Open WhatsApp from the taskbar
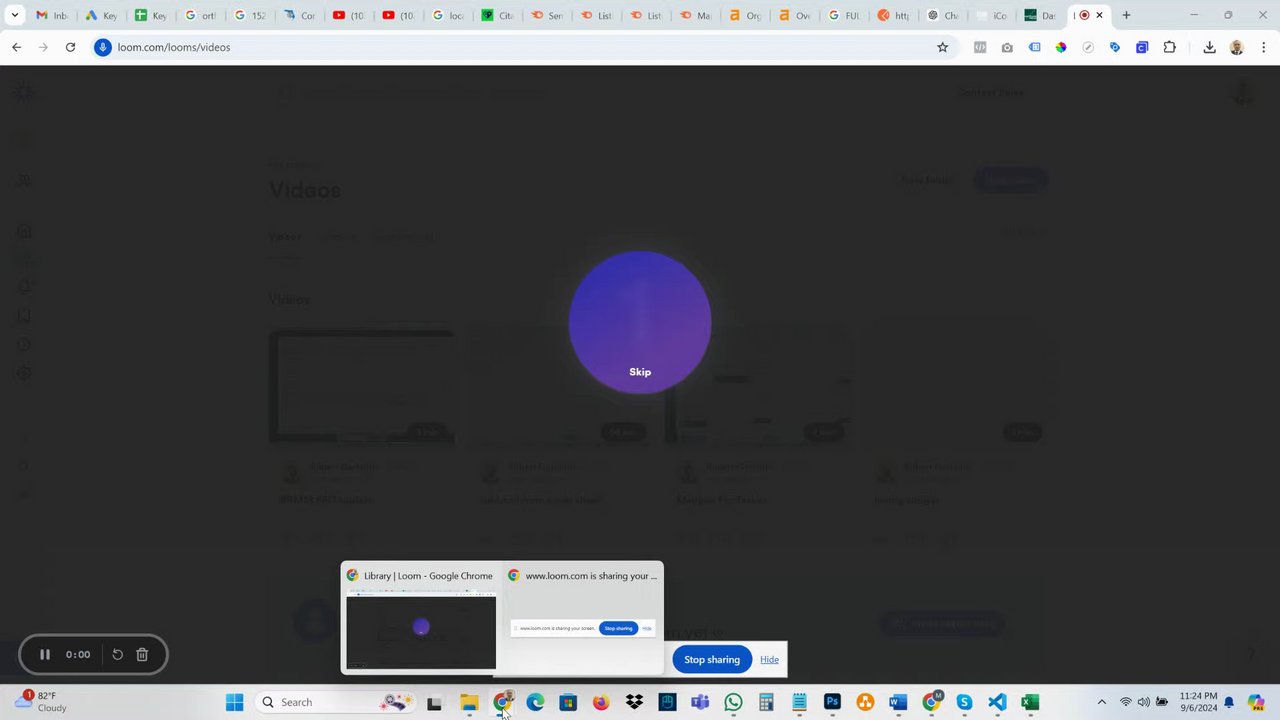Image resolution: width=1280 pixels, height=720 pixels. tap(733, 702)
